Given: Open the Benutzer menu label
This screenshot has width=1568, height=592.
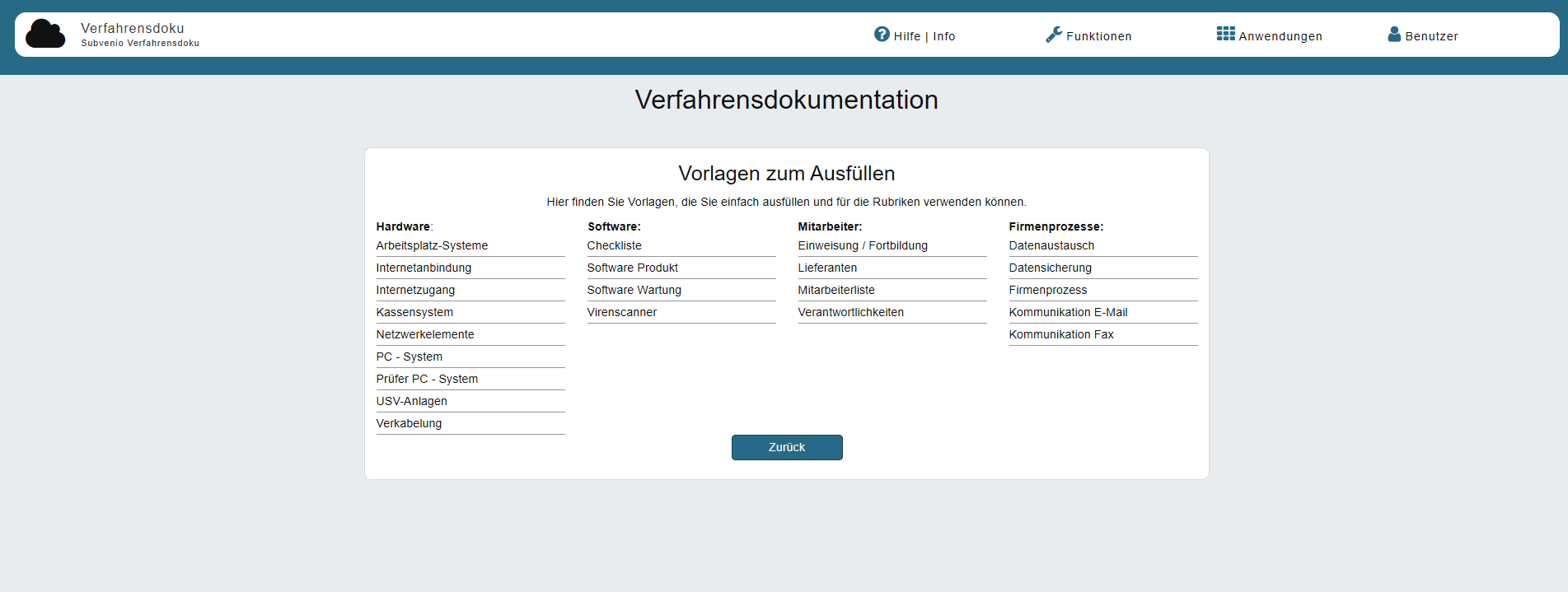Looking at the screenshot, I should [1431, 36].
